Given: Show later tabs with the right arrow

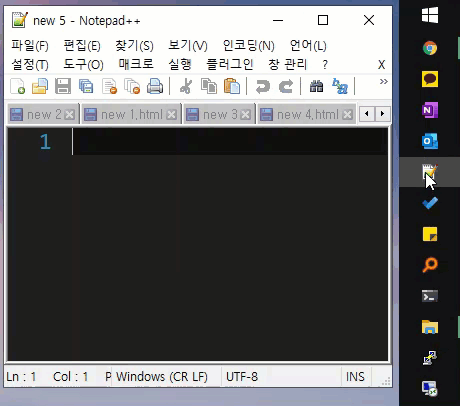Looking at the screenshot, I should point(382,114).
